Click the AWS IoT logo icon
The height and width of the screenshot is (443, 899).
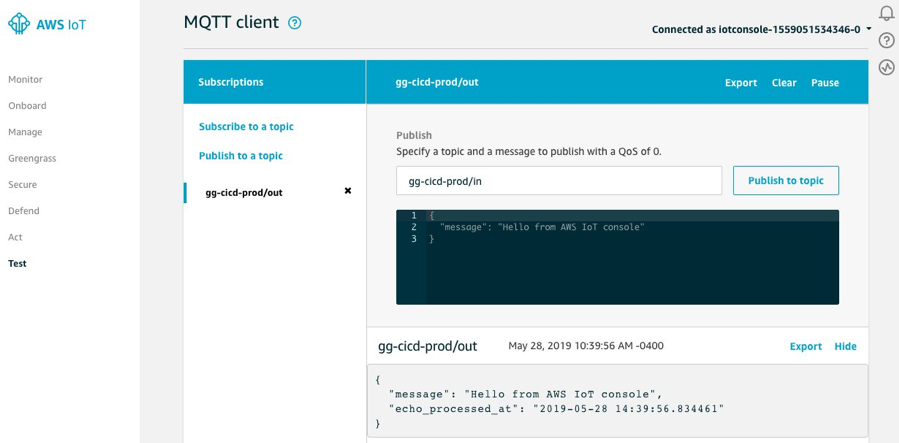click(19, 23)
